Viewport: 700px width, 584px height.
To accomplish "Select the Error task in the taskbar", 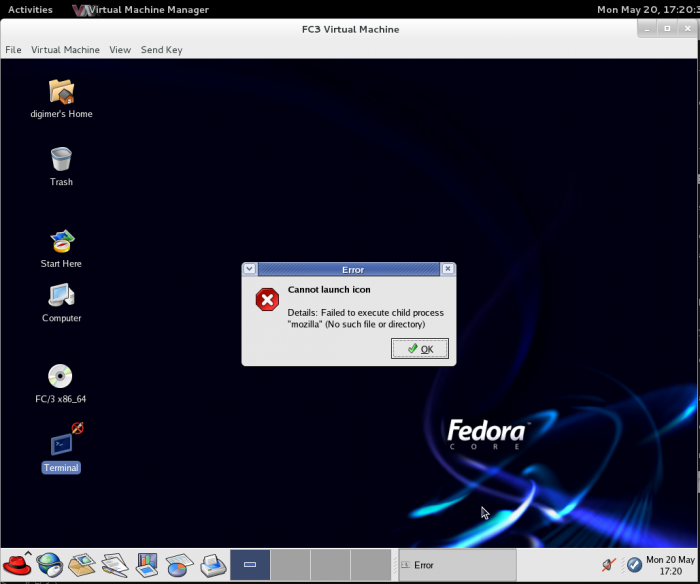I will coord(457,565).
